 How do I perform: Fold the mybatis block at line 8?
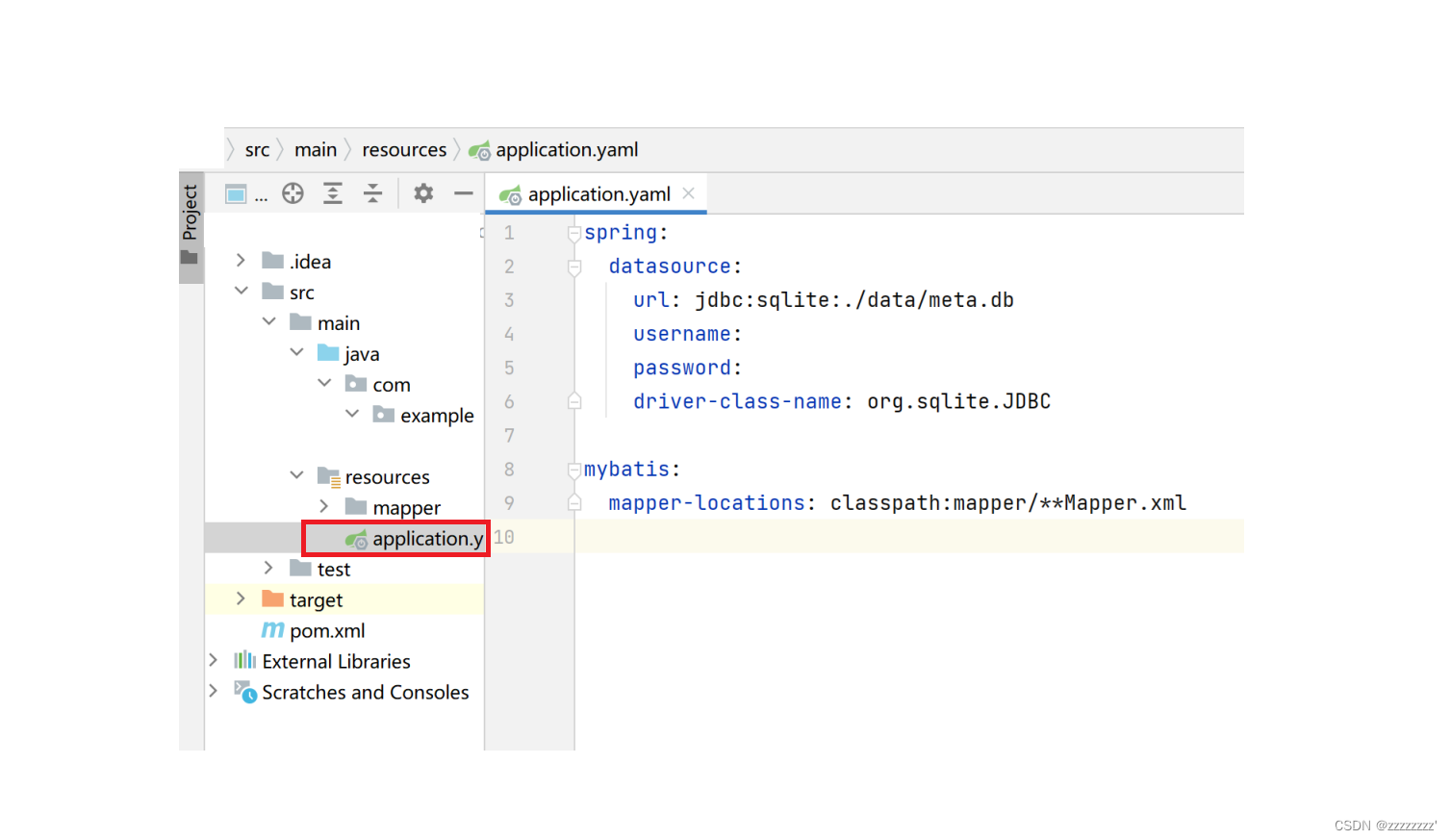pyautogui.click(x=574, y=471)
